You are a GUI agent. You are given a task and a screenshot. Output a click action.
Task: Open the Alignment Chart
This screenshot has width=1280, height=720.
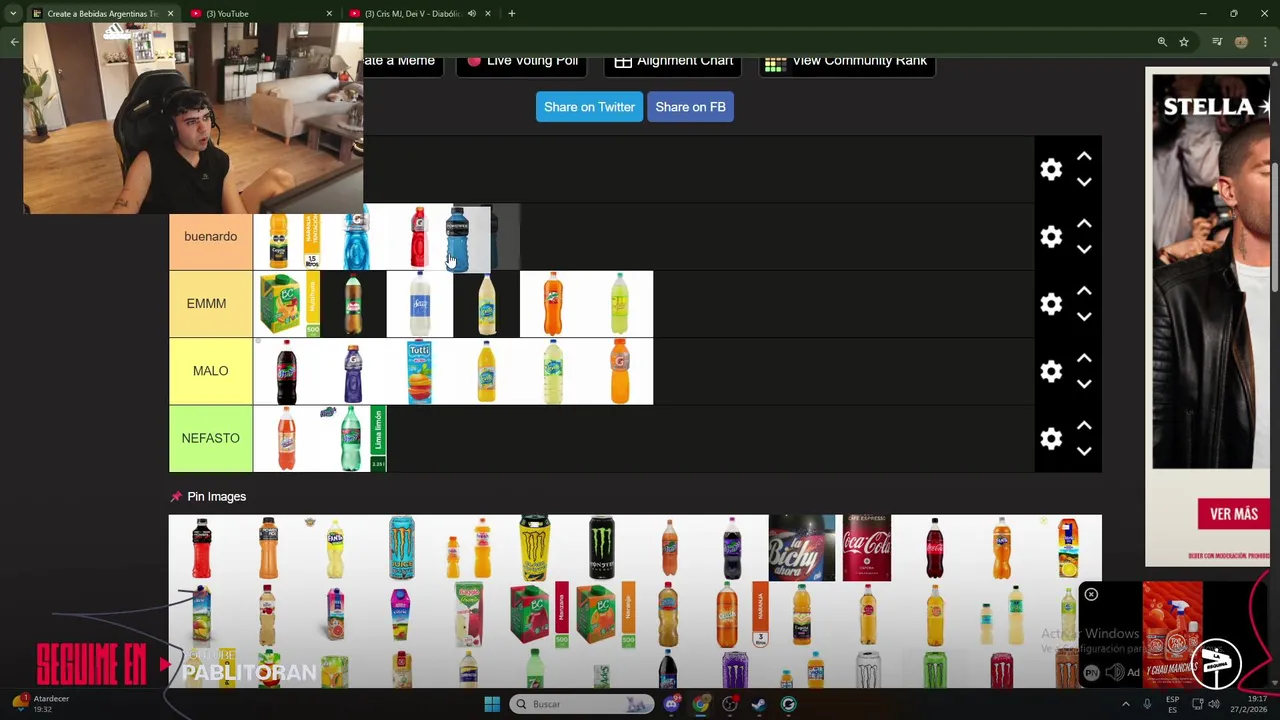[x=673, y=61]
